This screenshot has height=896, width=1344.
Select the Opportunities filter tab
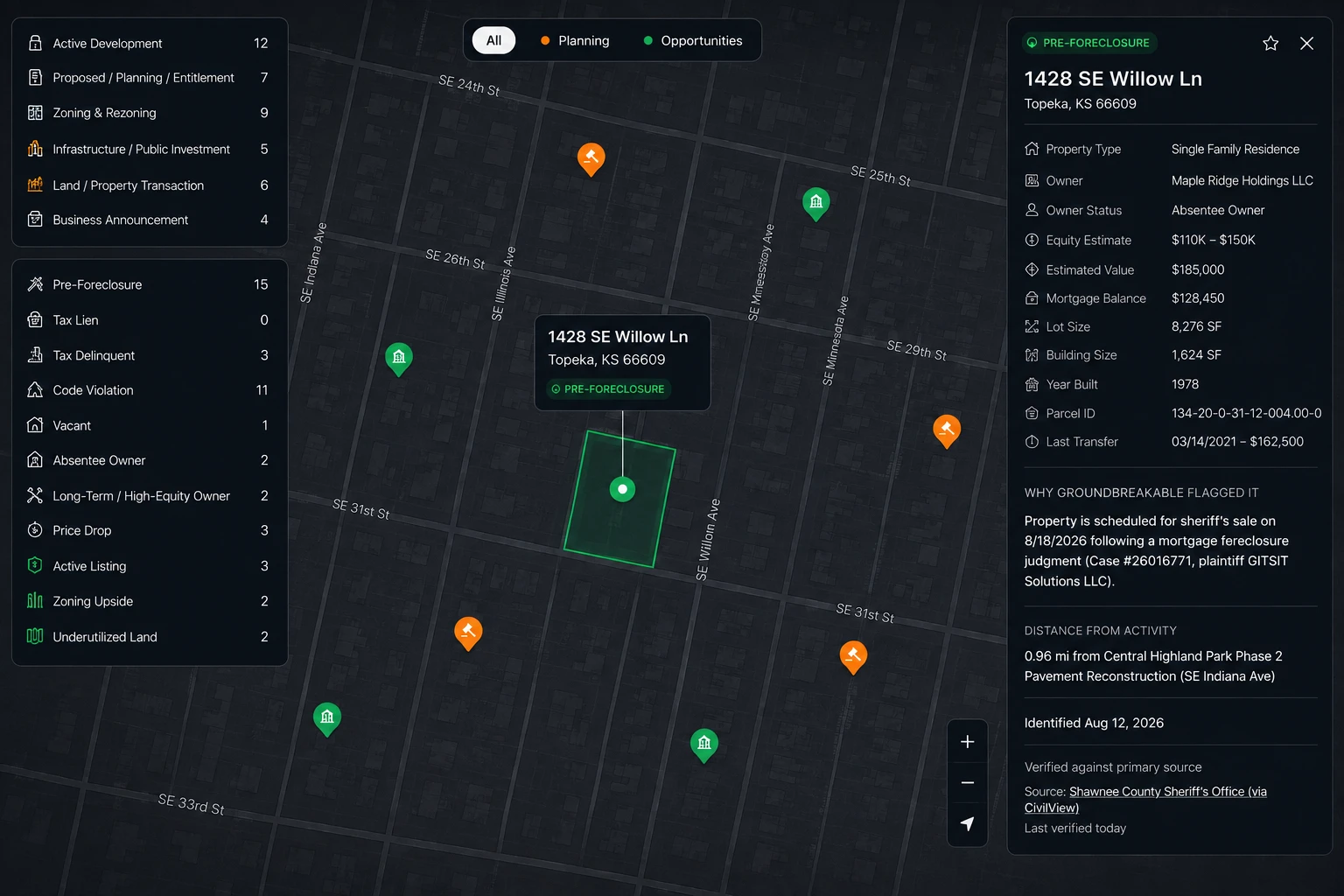click(693, 40)
